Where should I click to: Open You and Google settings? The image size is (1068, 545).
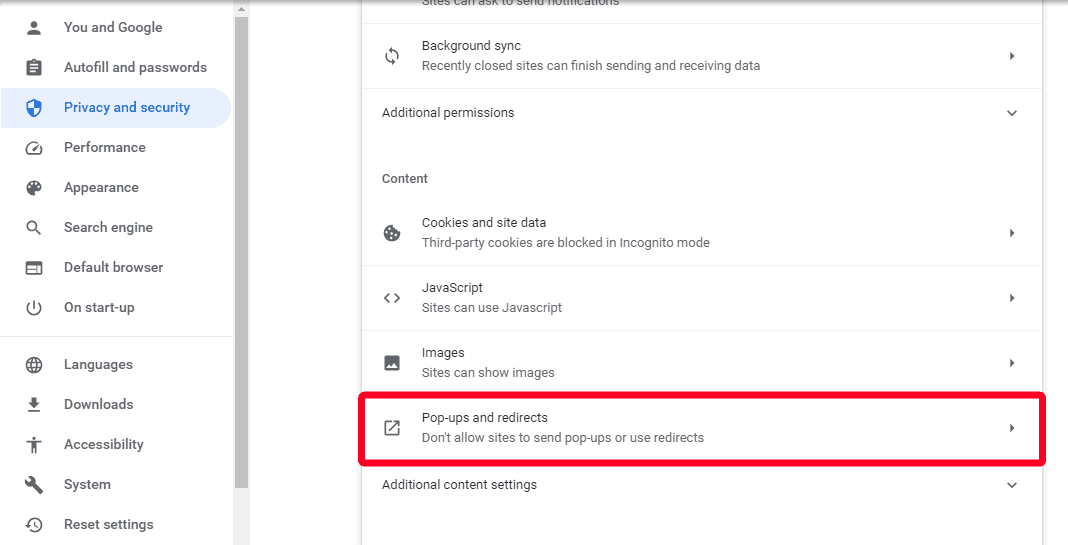(x=112, y=28)
